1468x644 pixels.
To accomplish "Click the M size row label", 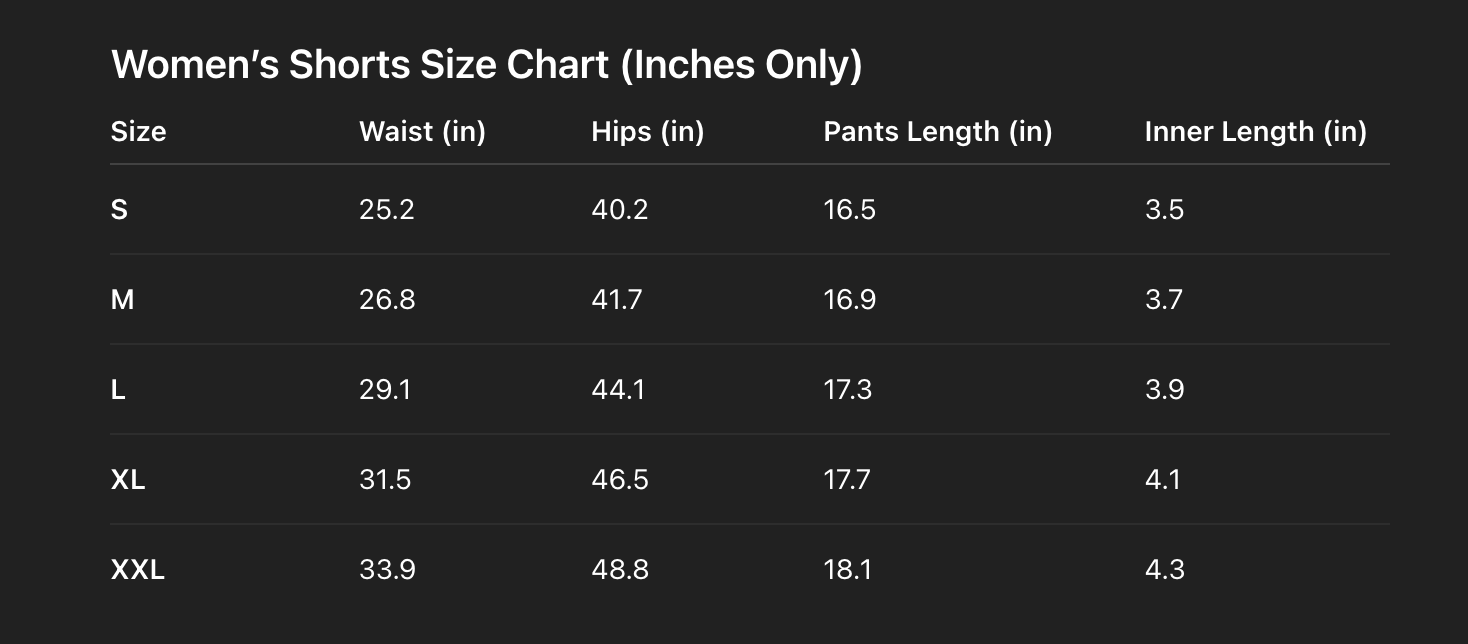I will click(x=122, y=300).
